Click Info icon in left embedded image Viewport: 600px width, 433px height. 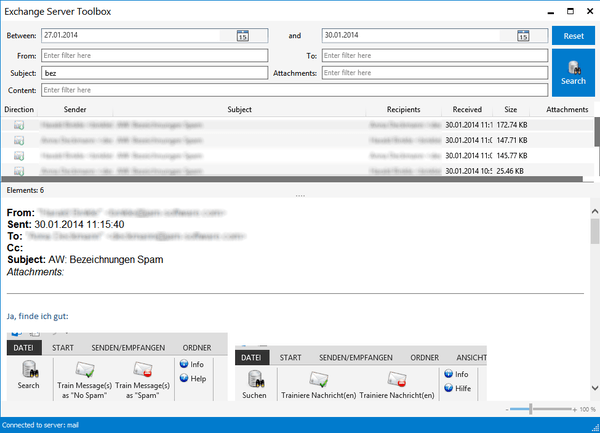(184, 364)
